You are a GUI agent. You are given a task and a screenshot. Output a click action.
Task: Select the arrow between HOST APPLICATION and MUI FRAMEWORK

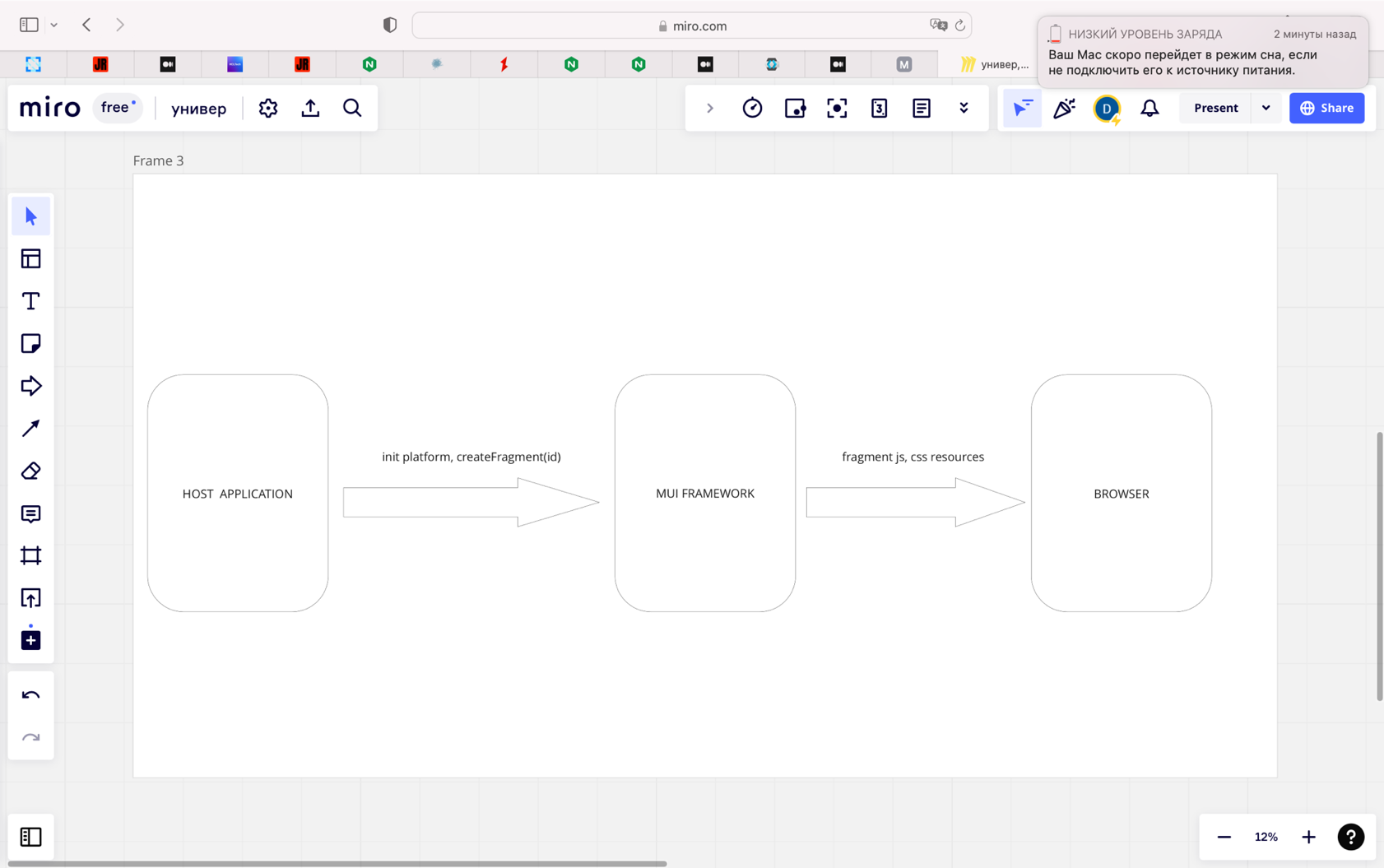tap(471, 502)
